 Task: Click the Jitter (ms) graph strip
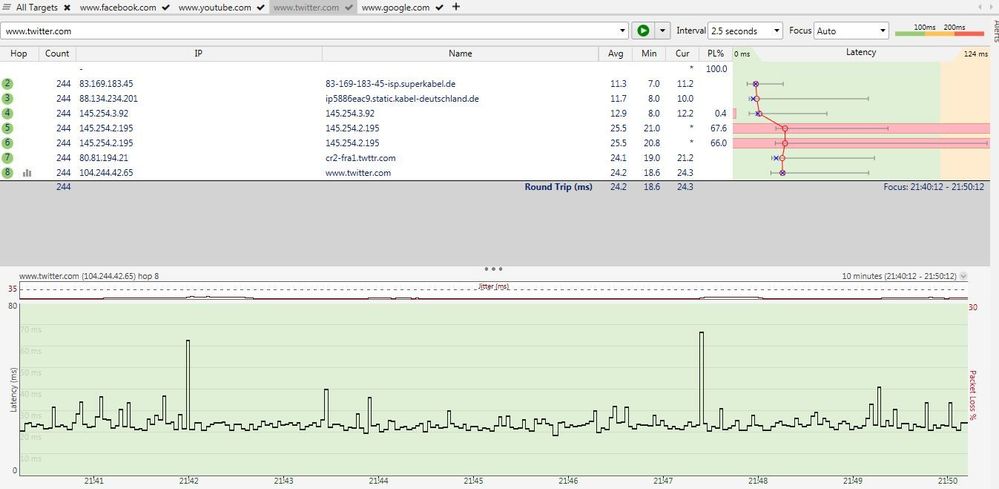click(494, 290)
